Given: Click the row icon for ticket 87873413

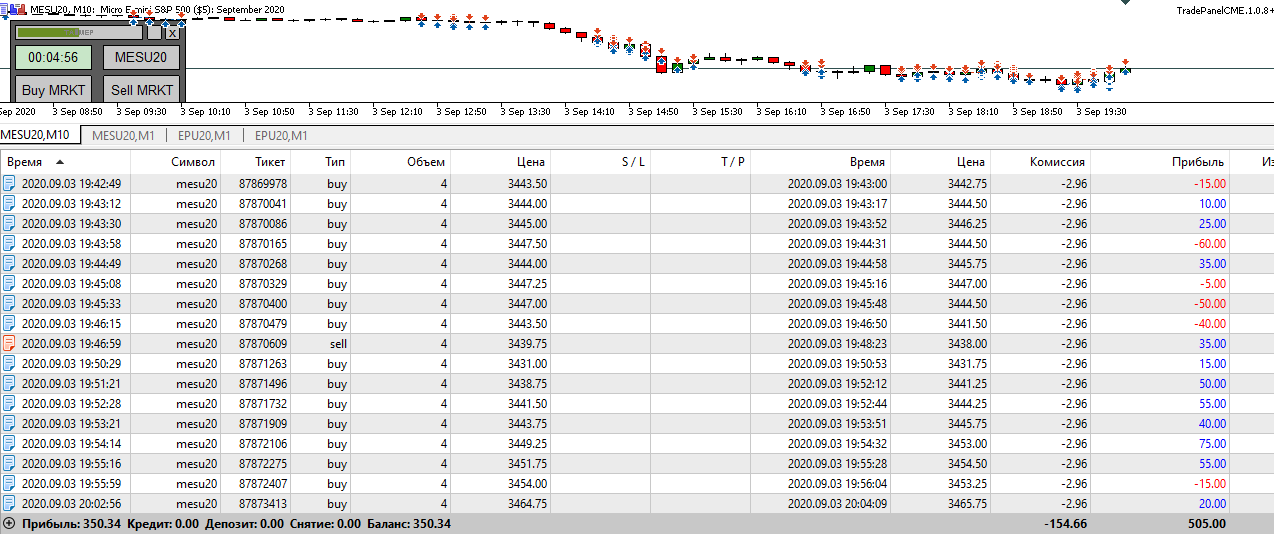Looking at the screenshot, I should pyautogui.click(x=9, y=503).
